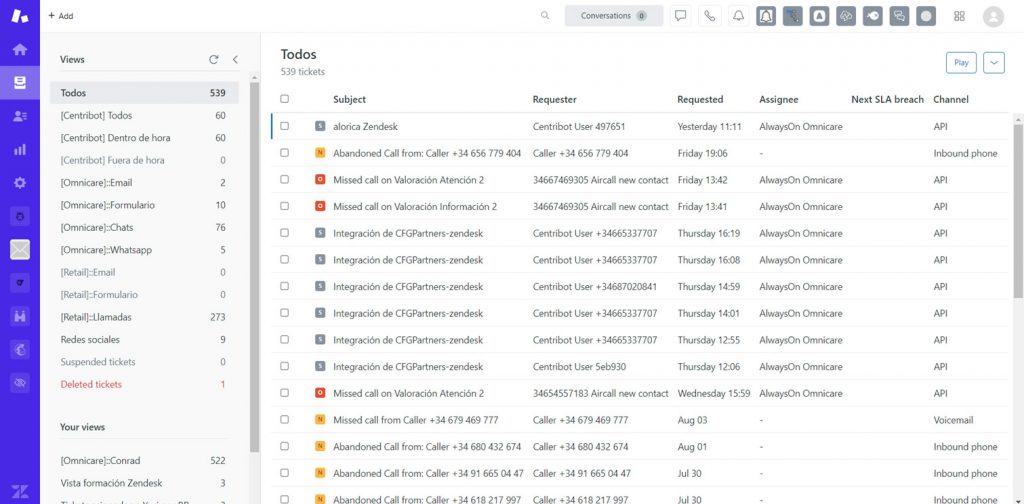Open the Zendesk products grid icon
1024x504 pixels.
959,16
